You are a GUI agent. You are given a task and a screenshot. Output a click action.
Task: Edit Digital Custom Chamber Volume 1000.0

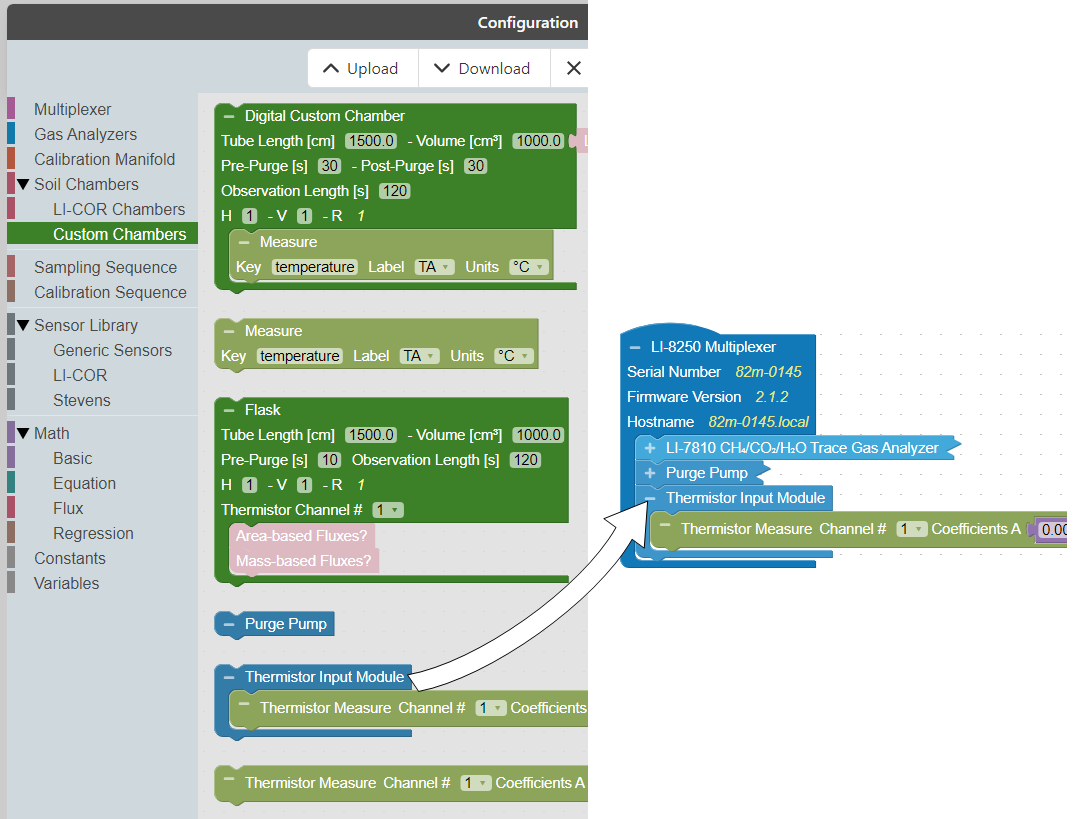(538, 141)
